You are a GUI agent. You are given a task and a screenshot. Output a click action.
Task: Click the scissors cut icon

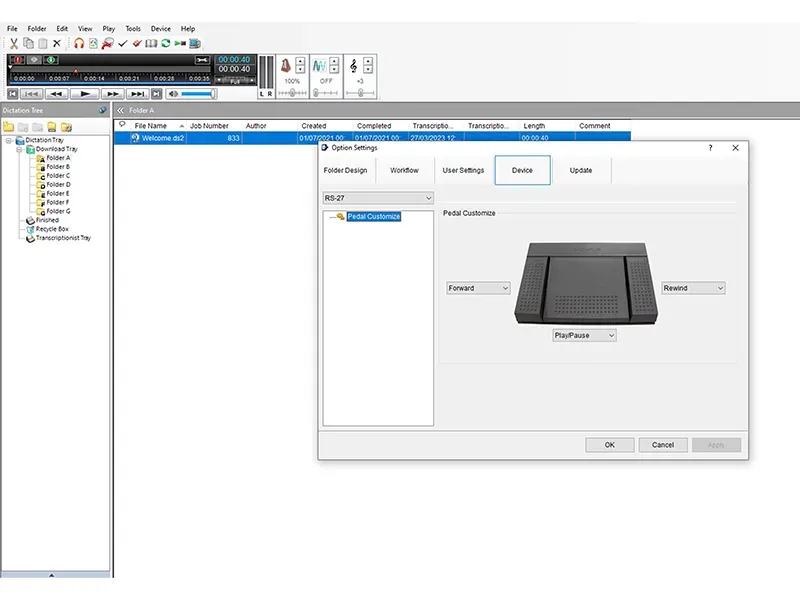(x=13, y=43)
